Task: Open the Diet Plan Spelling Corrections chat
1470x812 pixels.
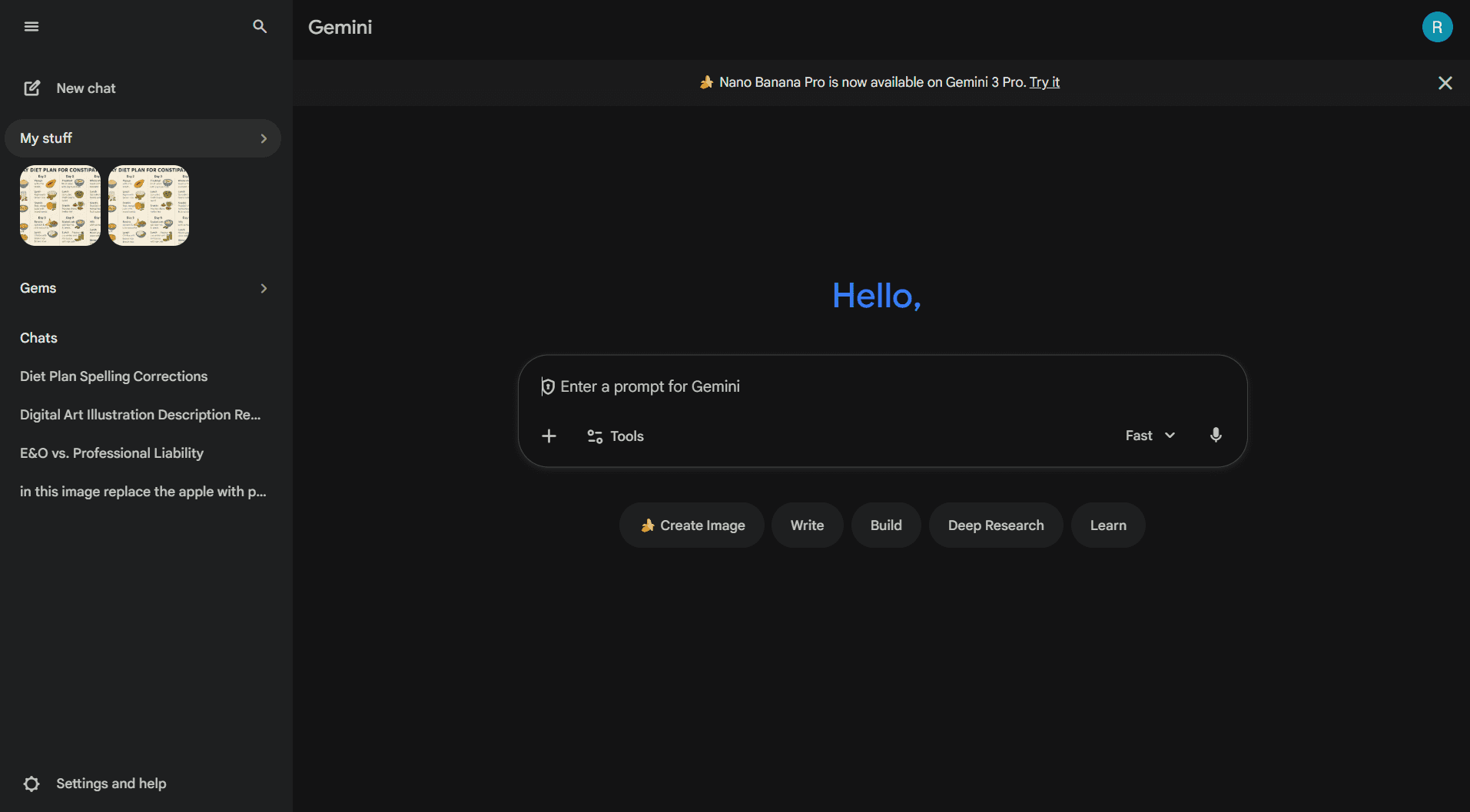Action: (x=113, y=376)
